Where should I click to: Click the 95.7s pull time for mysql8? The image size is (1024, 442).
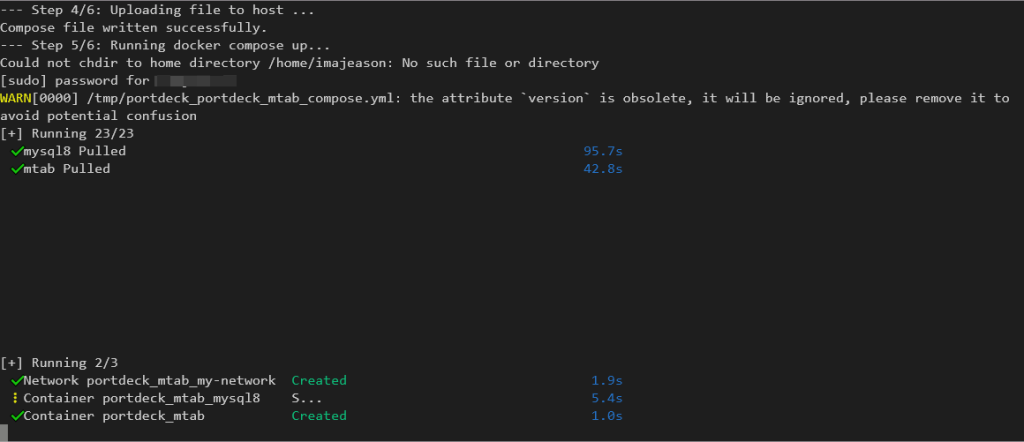(602, 151)
